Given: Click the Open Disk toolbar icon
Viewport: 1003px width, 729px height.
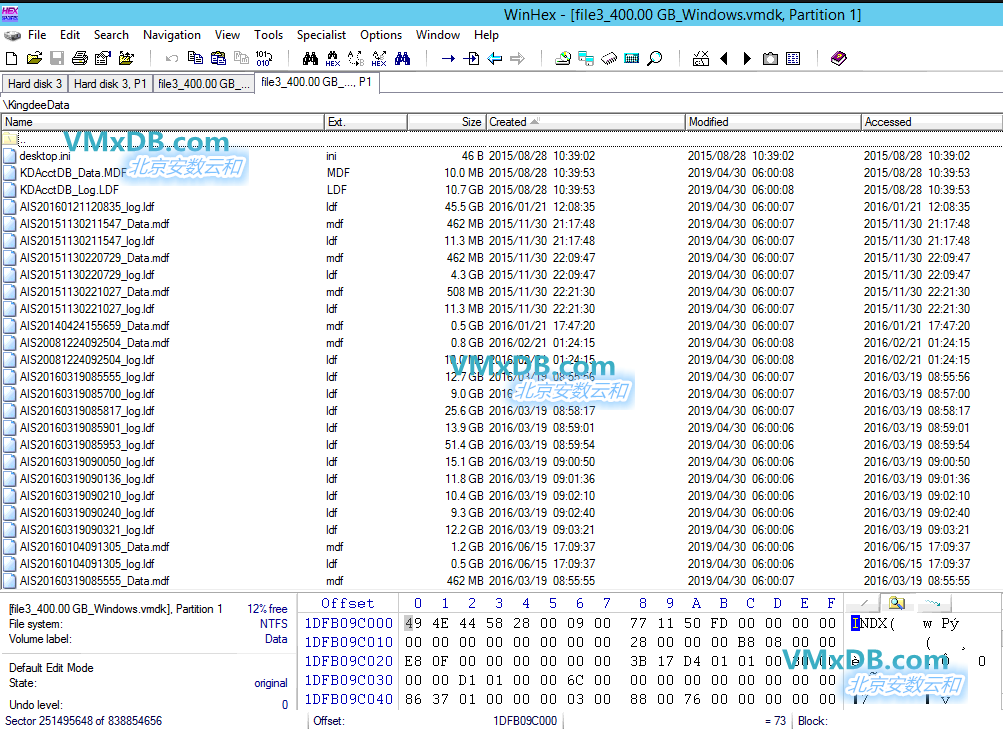Looking at the screenshot, I should (x=563, y=59).
